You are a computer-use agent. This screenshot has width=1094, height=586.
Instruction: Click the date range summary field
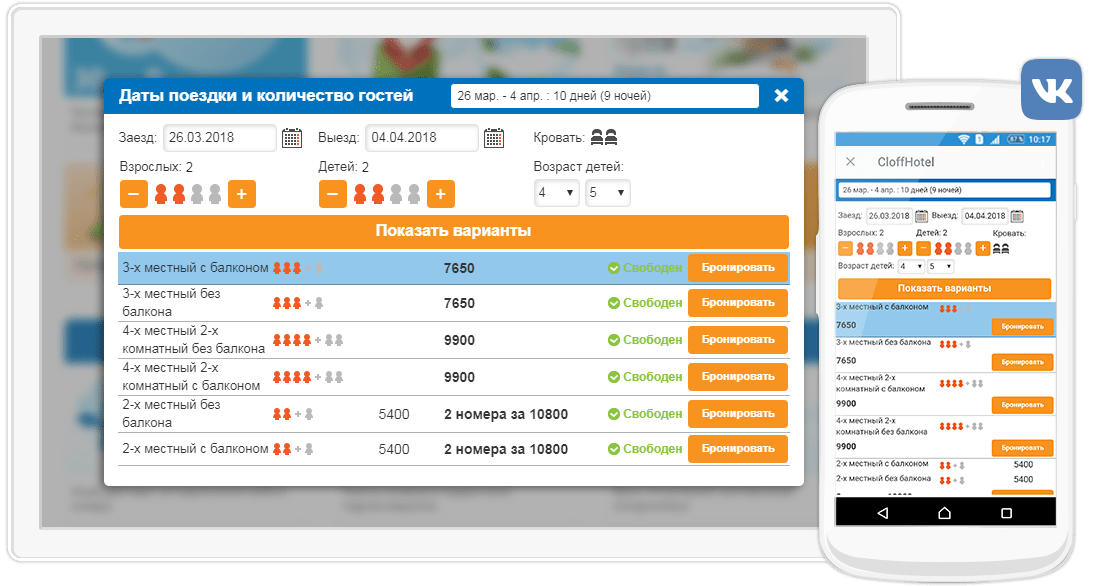point(604,96)
